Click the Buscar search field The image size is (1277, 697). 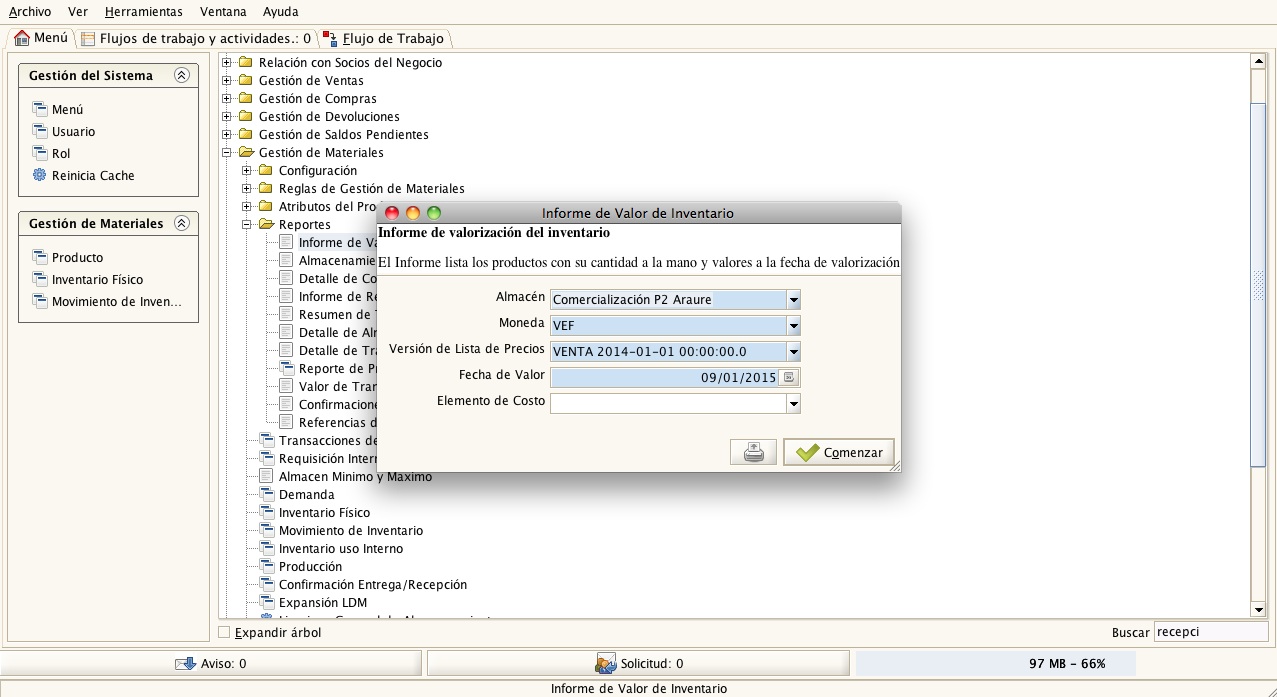1211,632
